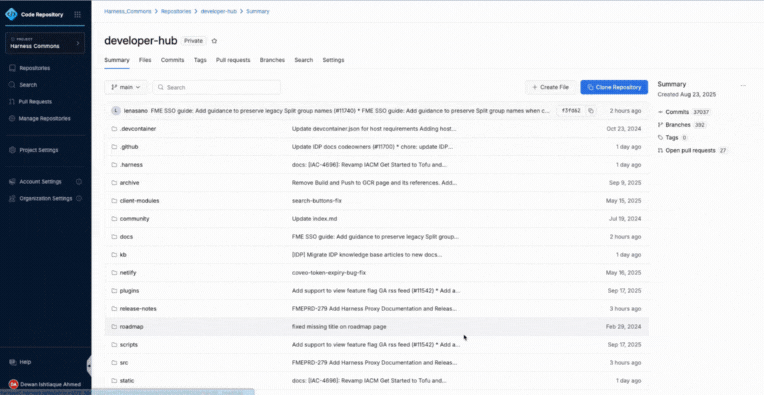The width and height of the screenshot is (764, 395).
Task: Open Search in the left sidebar
Action: coord(28,85)
